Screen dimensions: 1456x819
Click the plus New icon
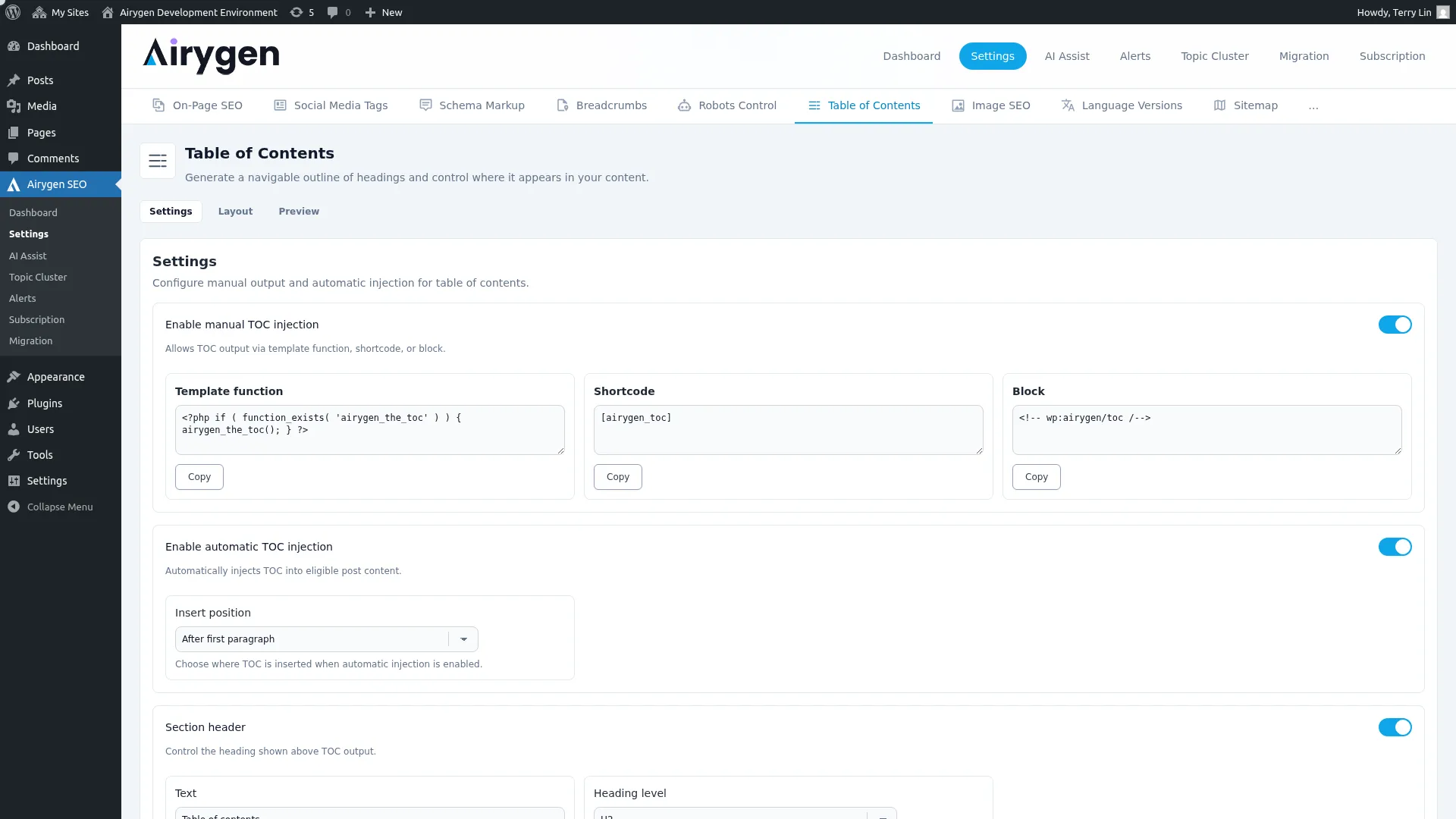click(x=370, y=12)
